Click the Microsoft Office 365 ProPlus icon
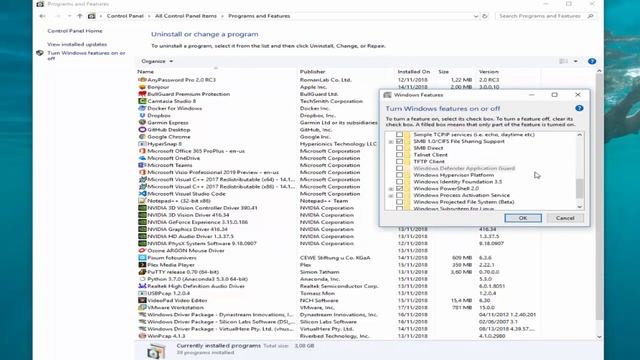This screenshot has height=360, width=640. pos(142,151)
